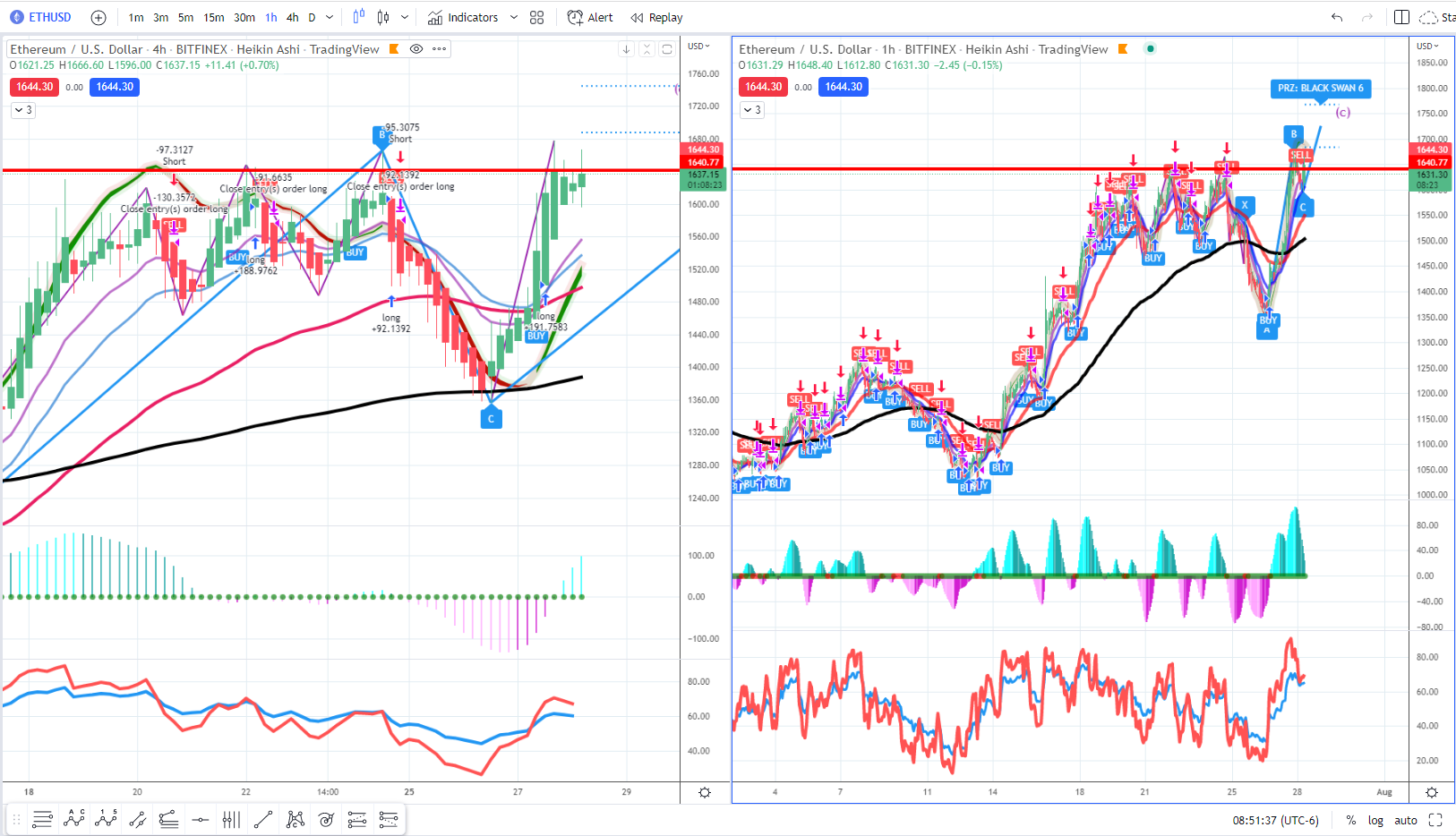Select the Elliott Impulse Wave 12345 tool
The width and height of the screenshot is (1456, 836).
(107, 819)
